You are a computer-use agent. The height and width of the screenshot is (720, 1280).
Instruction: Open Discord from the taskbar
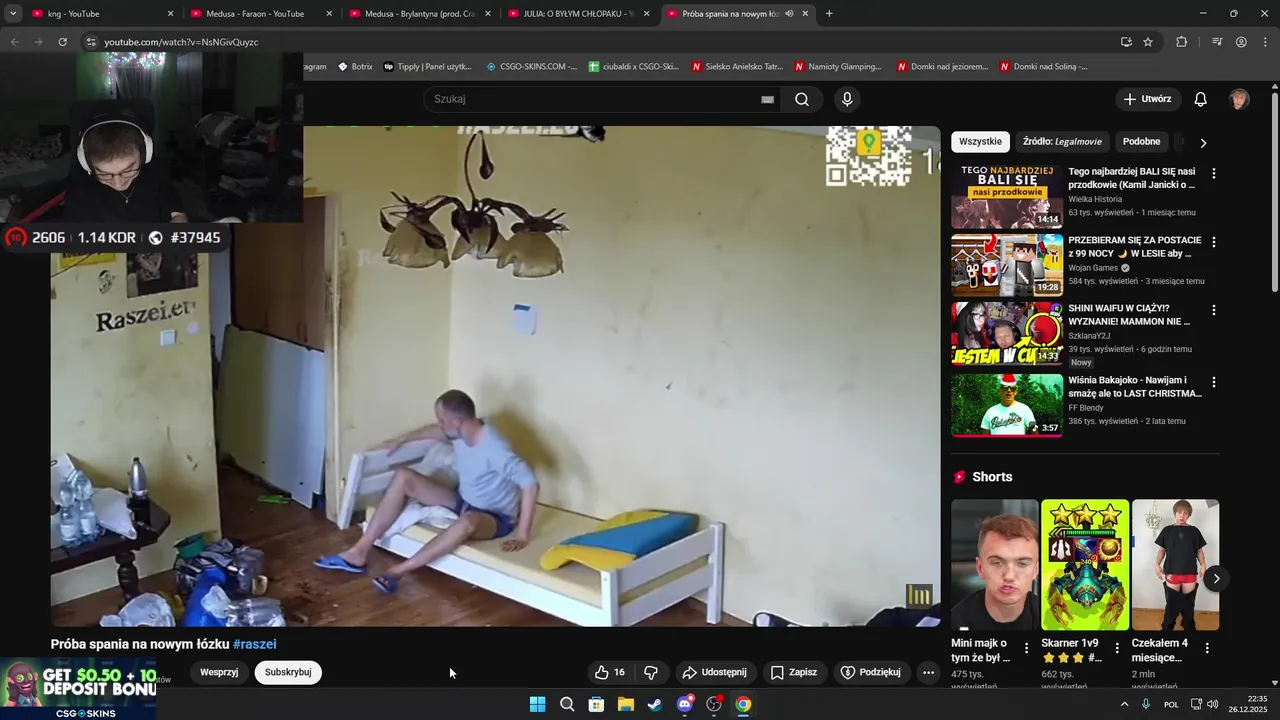685,704
